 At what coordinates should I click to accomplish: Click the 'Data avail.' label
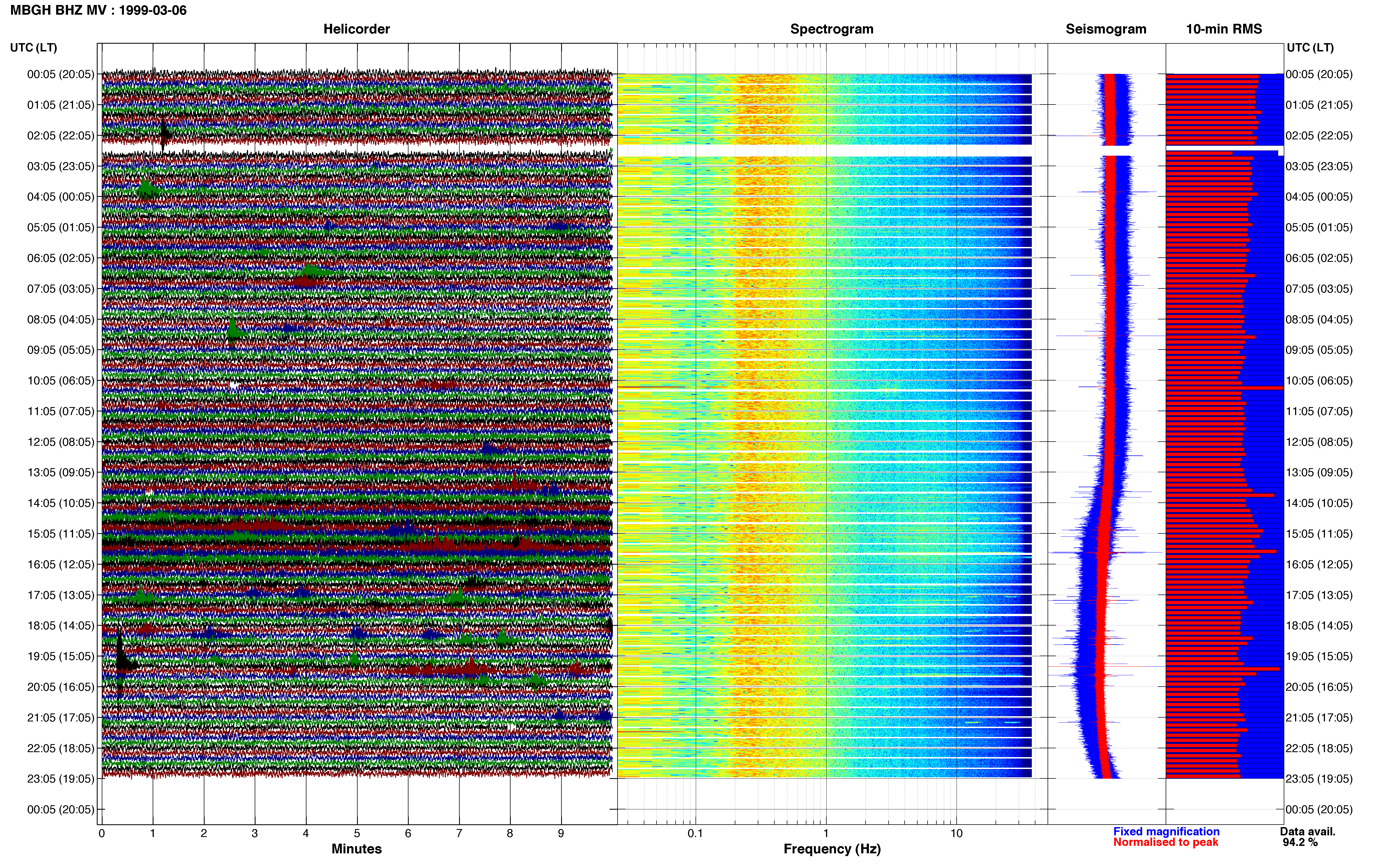pyautogui.click(x=1308, y=831)
